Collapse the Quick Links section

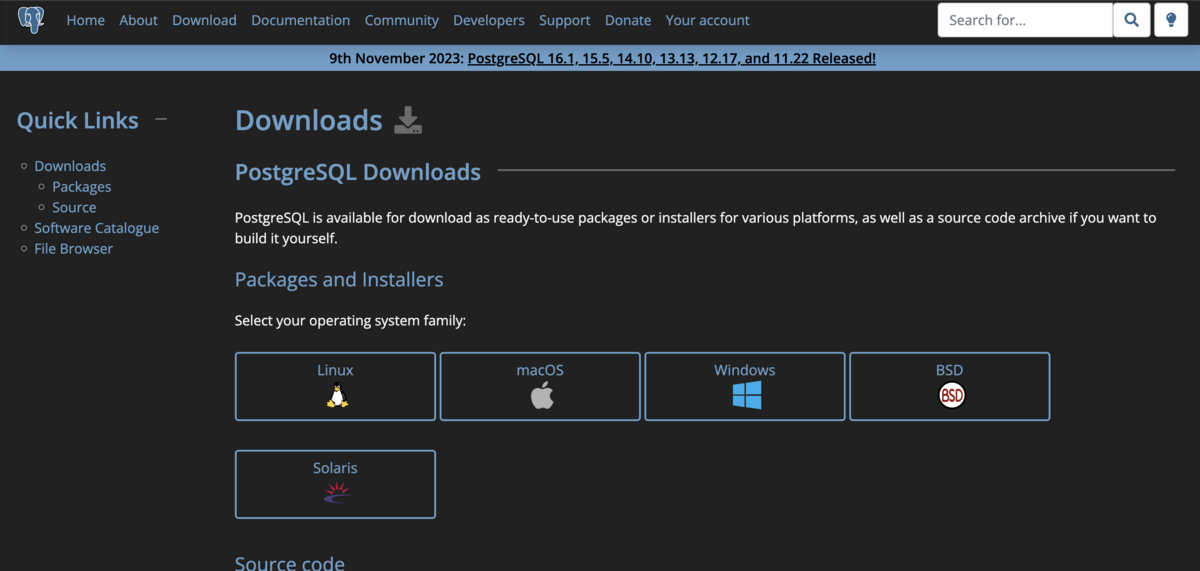point(161,120)
